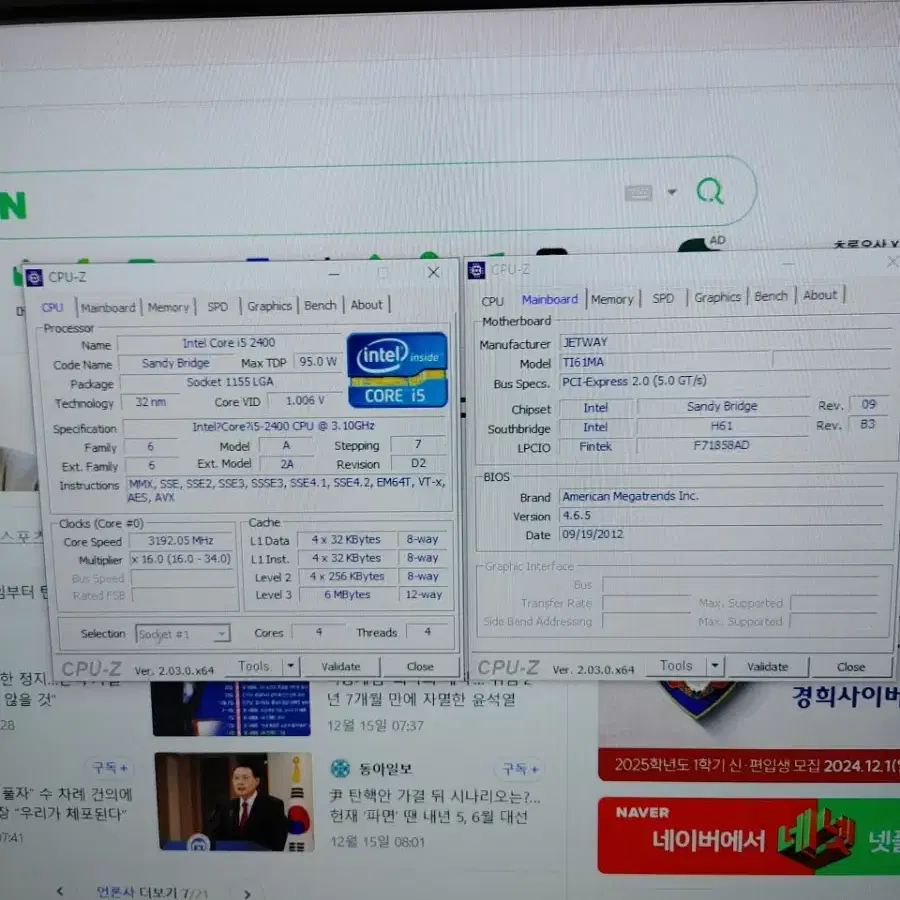Click the Sandy Bridge code name value

click(176, 363)
